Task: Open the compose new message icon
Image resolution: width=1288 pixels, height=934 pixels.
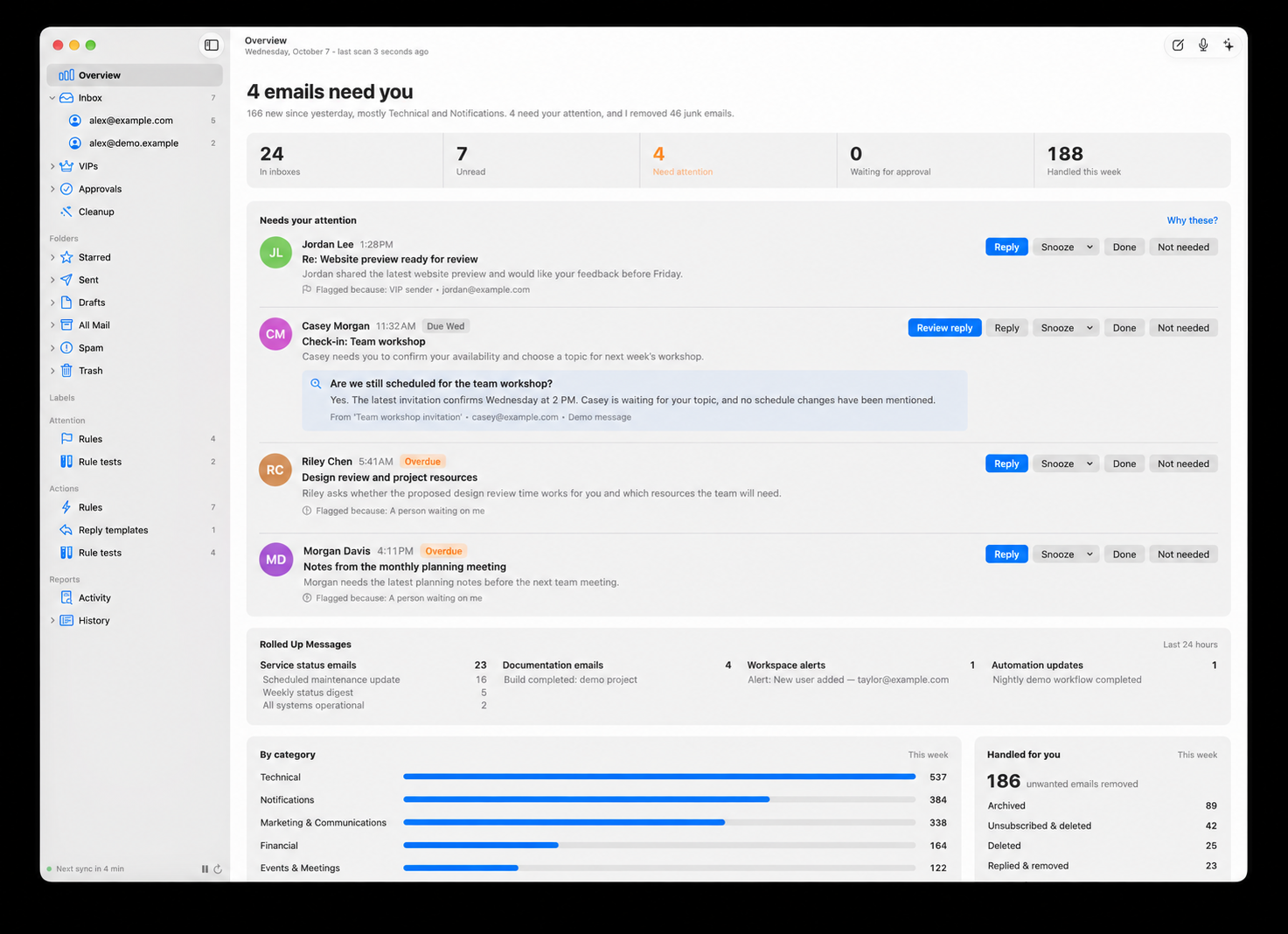Action: [x=1178, y=45]
